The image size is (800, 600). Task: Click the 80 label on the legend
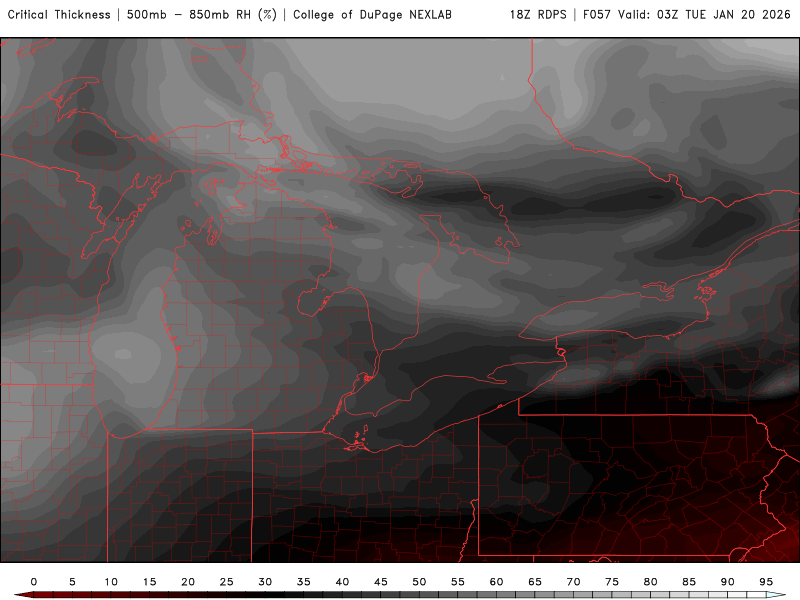651,582
